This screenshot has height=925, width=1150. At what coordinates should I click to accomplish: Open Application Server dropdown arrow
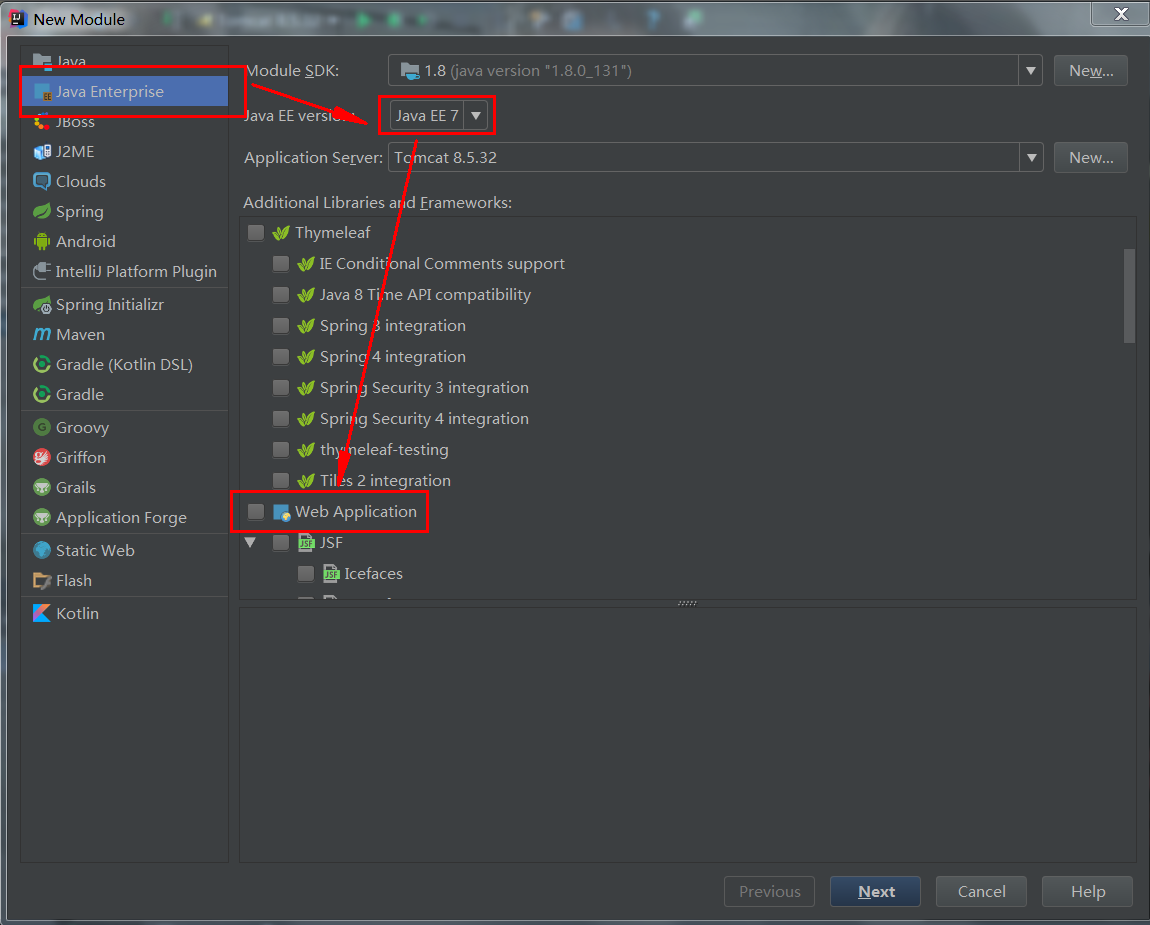coord(1031,158)
